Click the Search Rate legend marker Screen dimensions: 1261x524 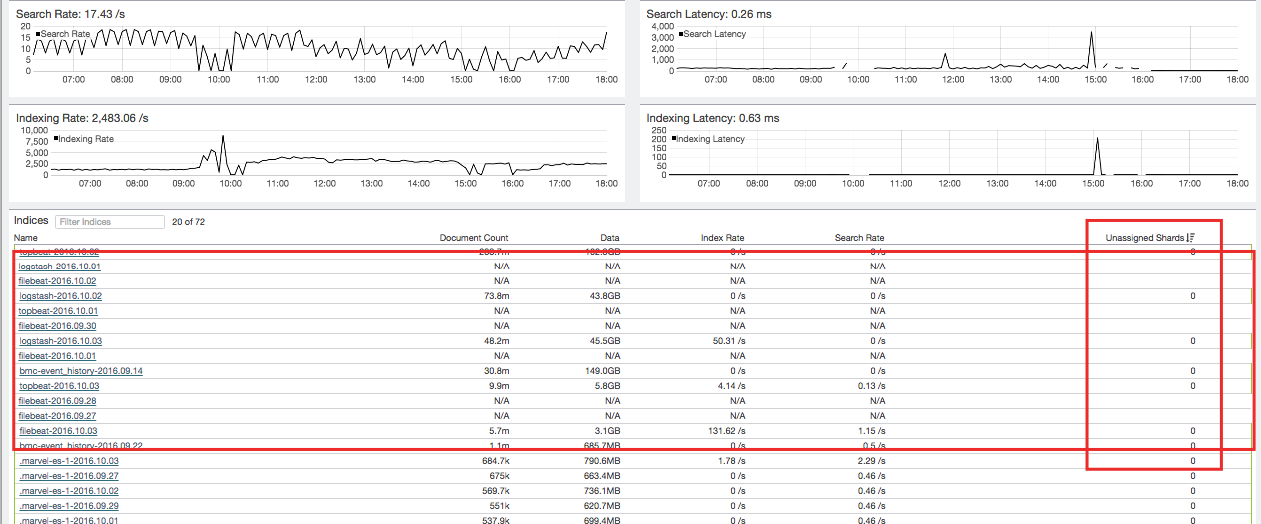tap(38, 34)
